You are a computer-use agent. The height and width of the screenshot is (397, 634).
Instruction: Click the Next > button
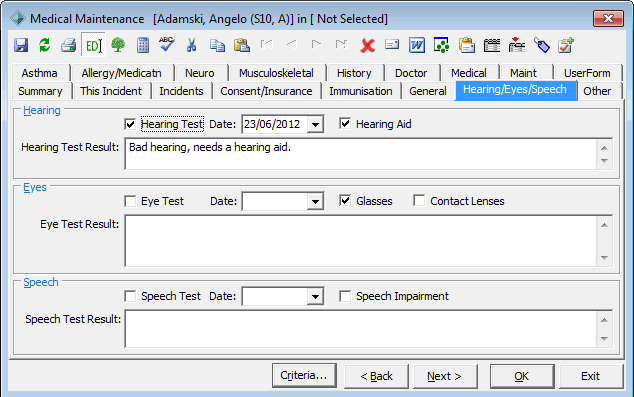click(x=445, y=376)
